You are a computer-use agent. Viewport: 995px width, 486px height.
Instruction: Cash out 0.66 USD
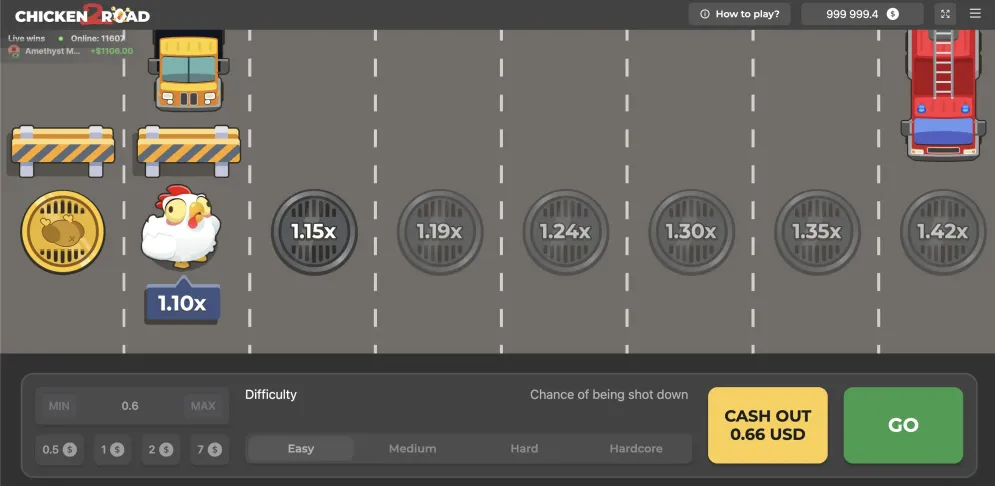[x=768, y=425]
